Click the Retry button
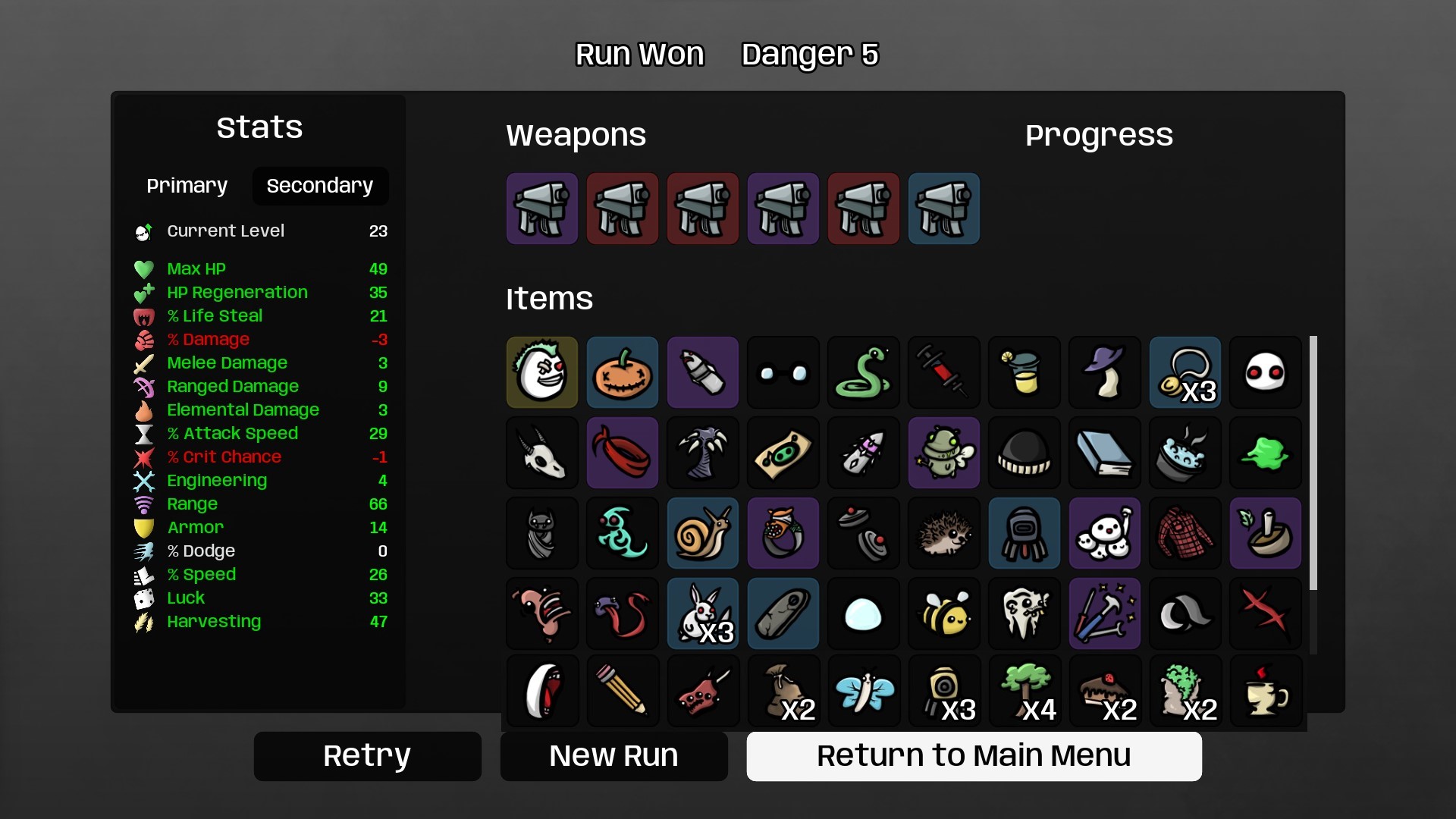 [367, 756]
